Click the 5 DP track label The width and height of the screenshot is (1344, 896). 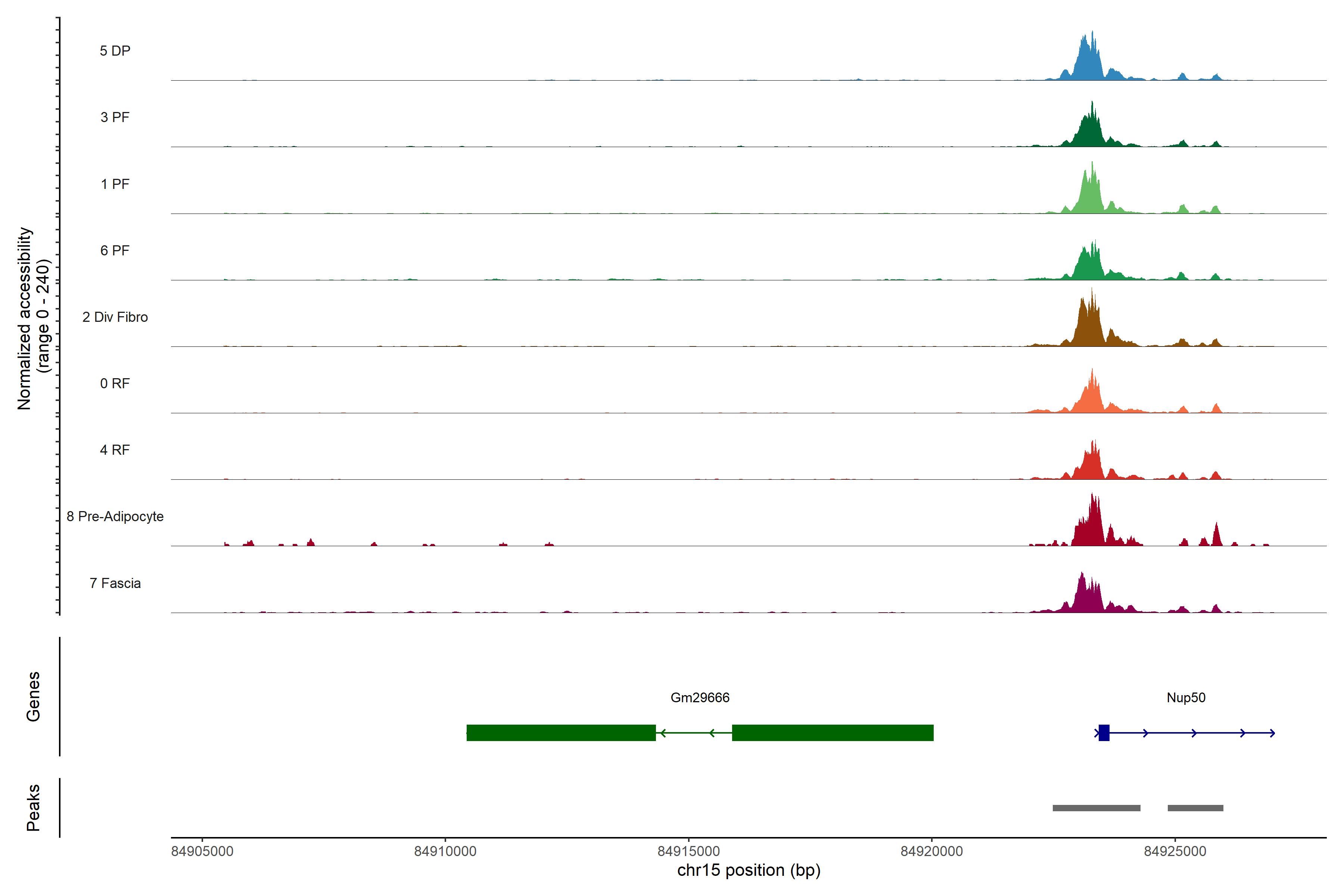[x=115, y=51]
